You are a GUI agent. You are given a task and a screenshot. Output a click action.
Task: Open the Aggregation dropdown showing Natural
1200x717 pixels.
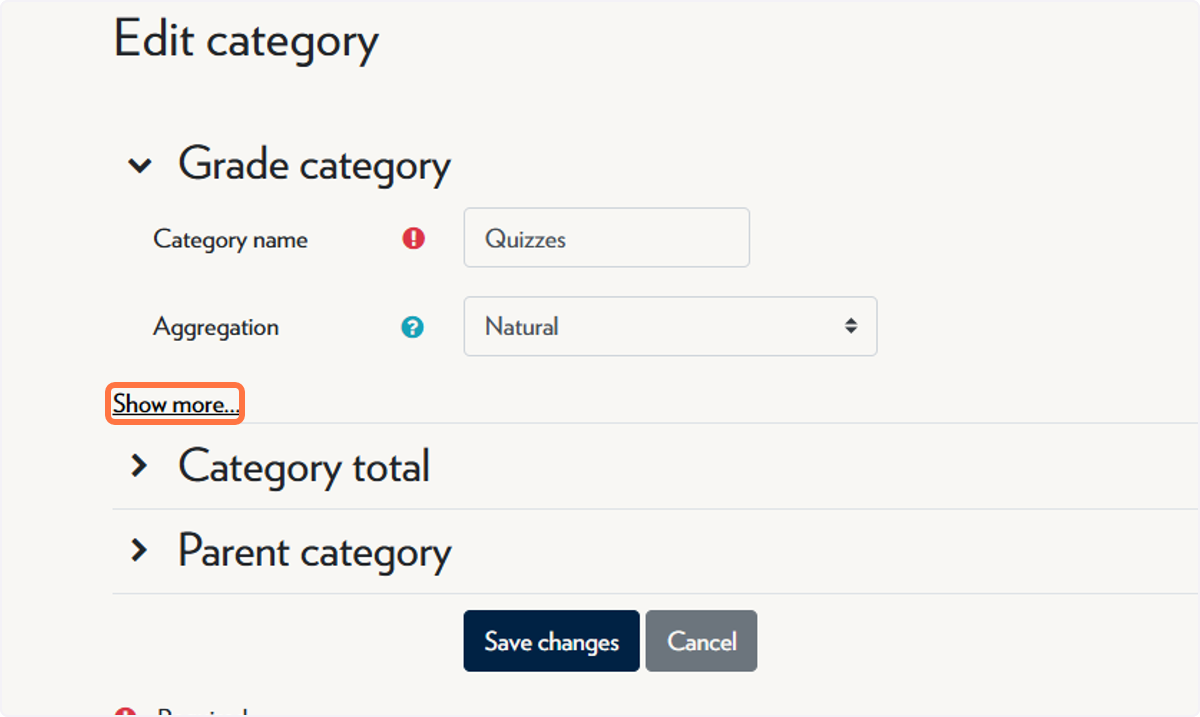tap(670, 326)
